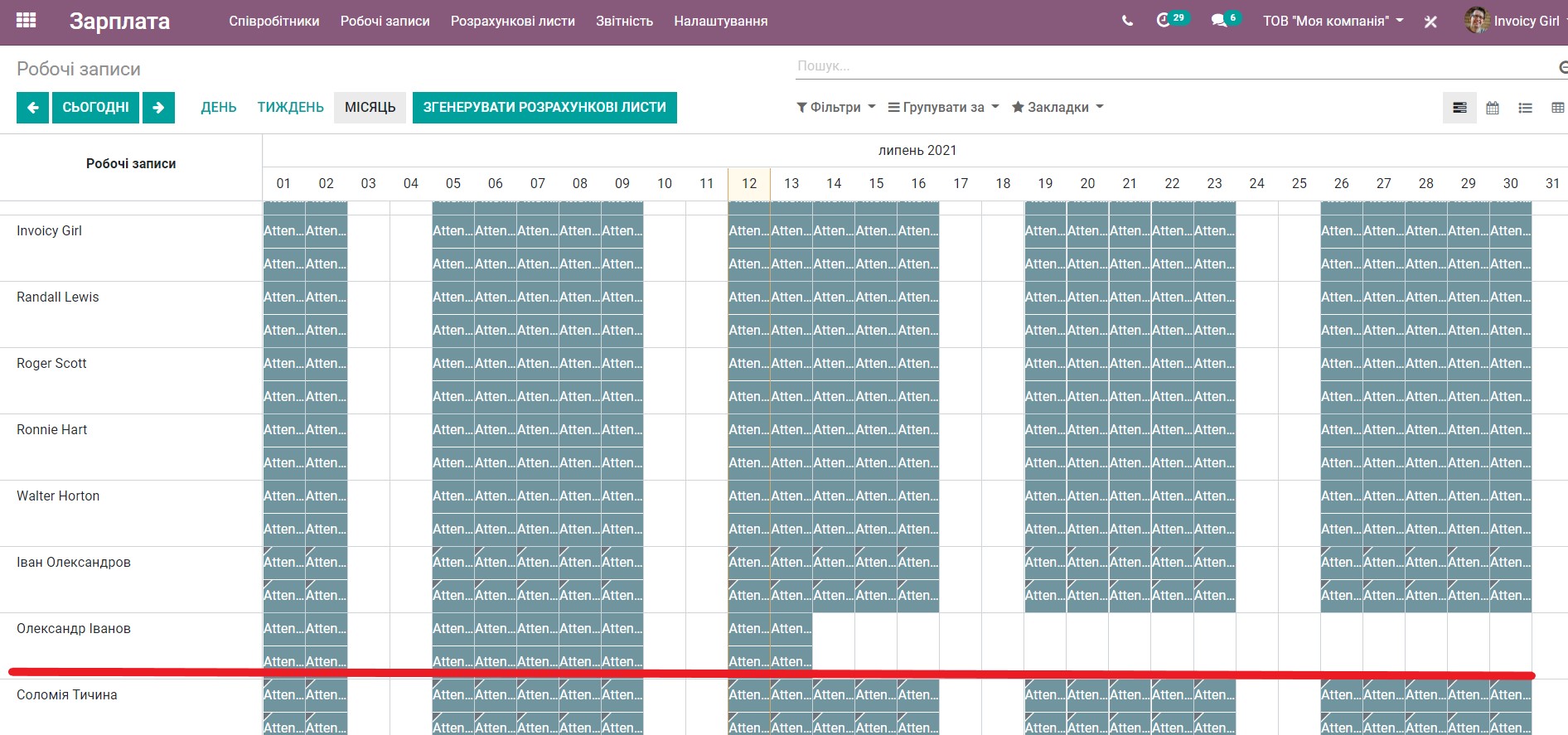Click Робочі записи column header
This screenshot has height=735, width=1568.
click(131, 164)
